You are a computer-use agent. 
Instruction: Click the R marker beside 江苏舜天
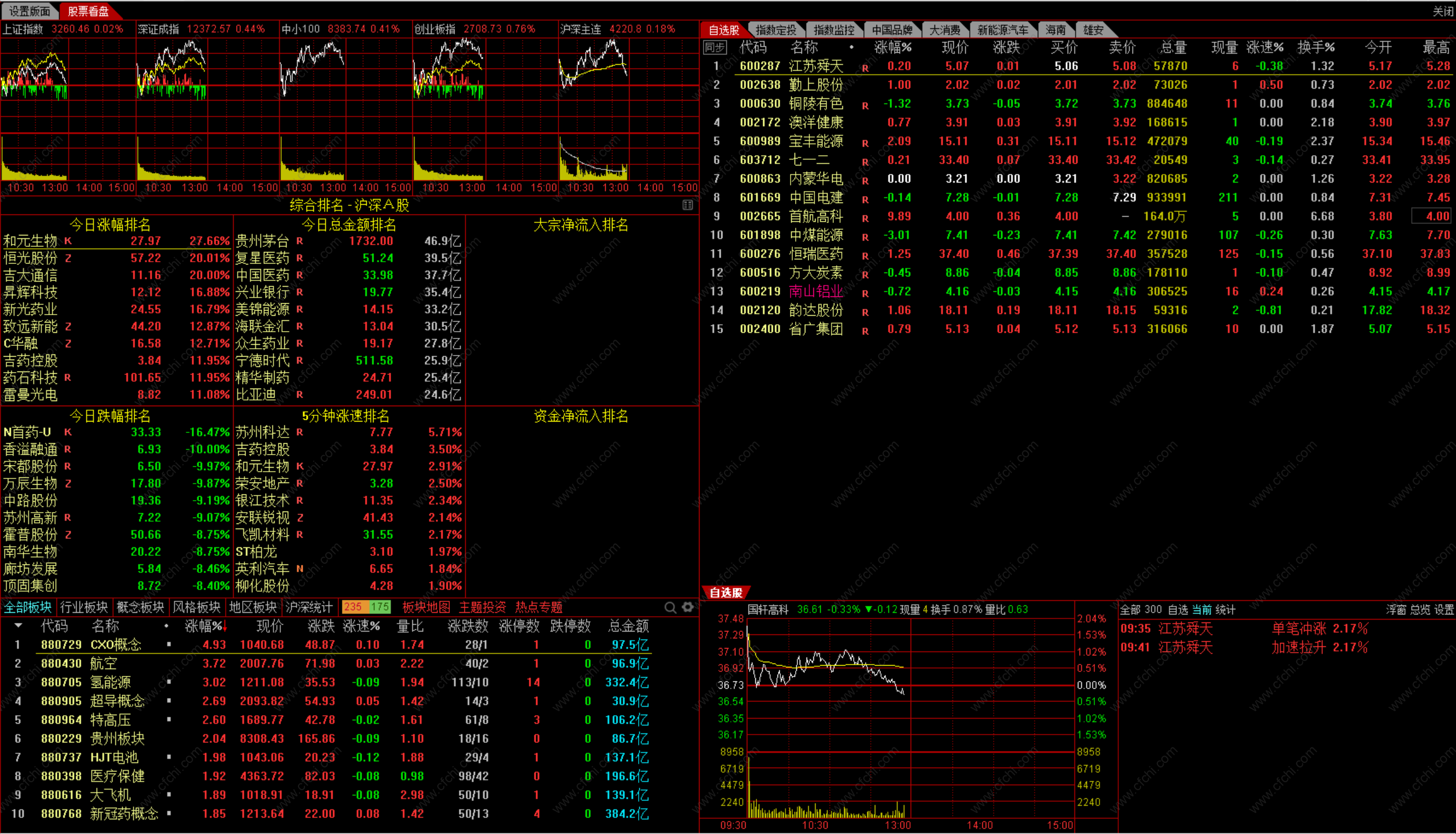(865, 68)
